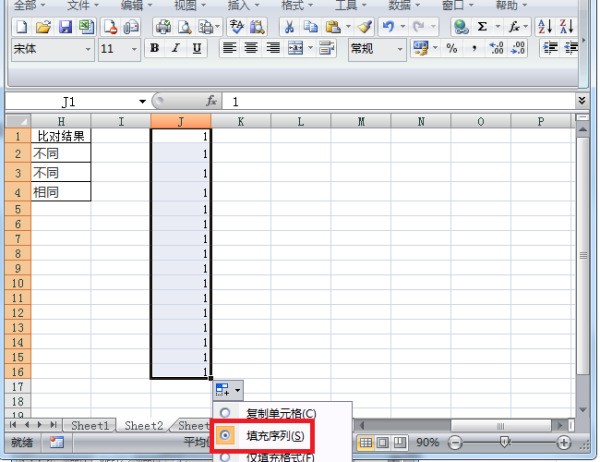Toggle underline formatting
600x462 pixels.
(x=197, y=48)
